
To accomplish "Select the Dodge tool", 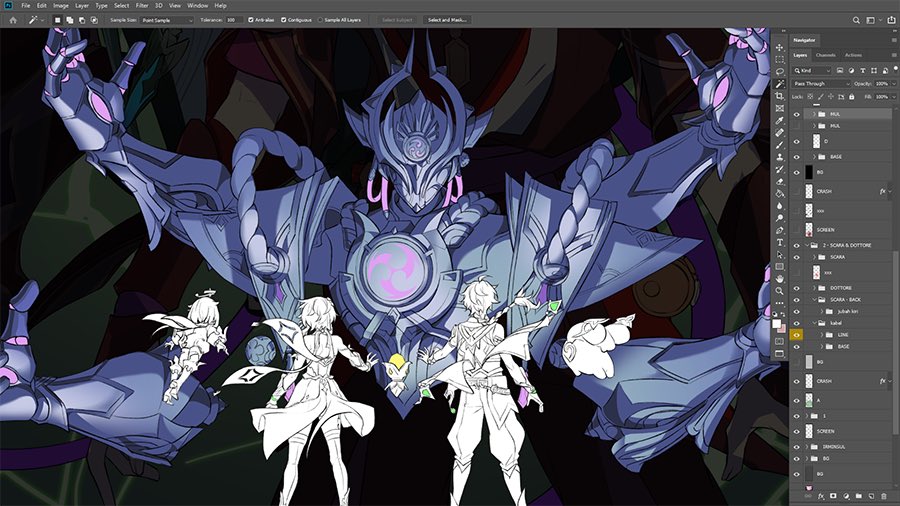I will [x=779, y=218].
